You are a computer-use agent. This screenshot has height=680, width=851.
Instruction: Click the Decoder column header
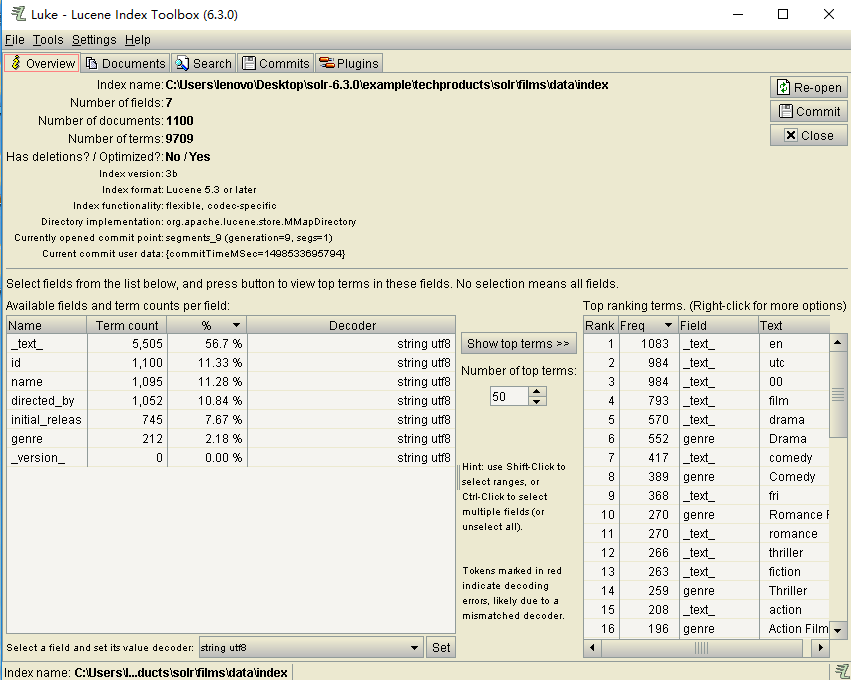352,325
